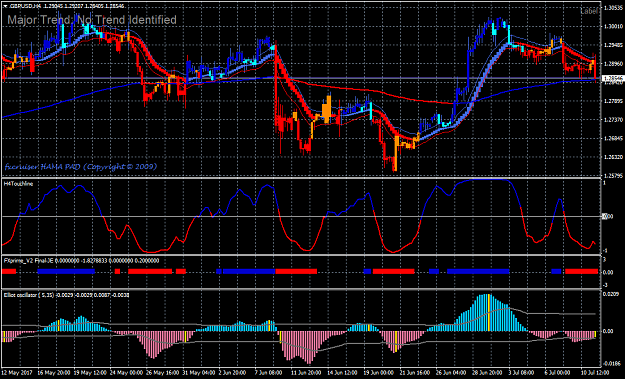This screenshot has width=625, height=379.
Task: Click the '21 Jun 16:00' time label
Action: (415, 373)
